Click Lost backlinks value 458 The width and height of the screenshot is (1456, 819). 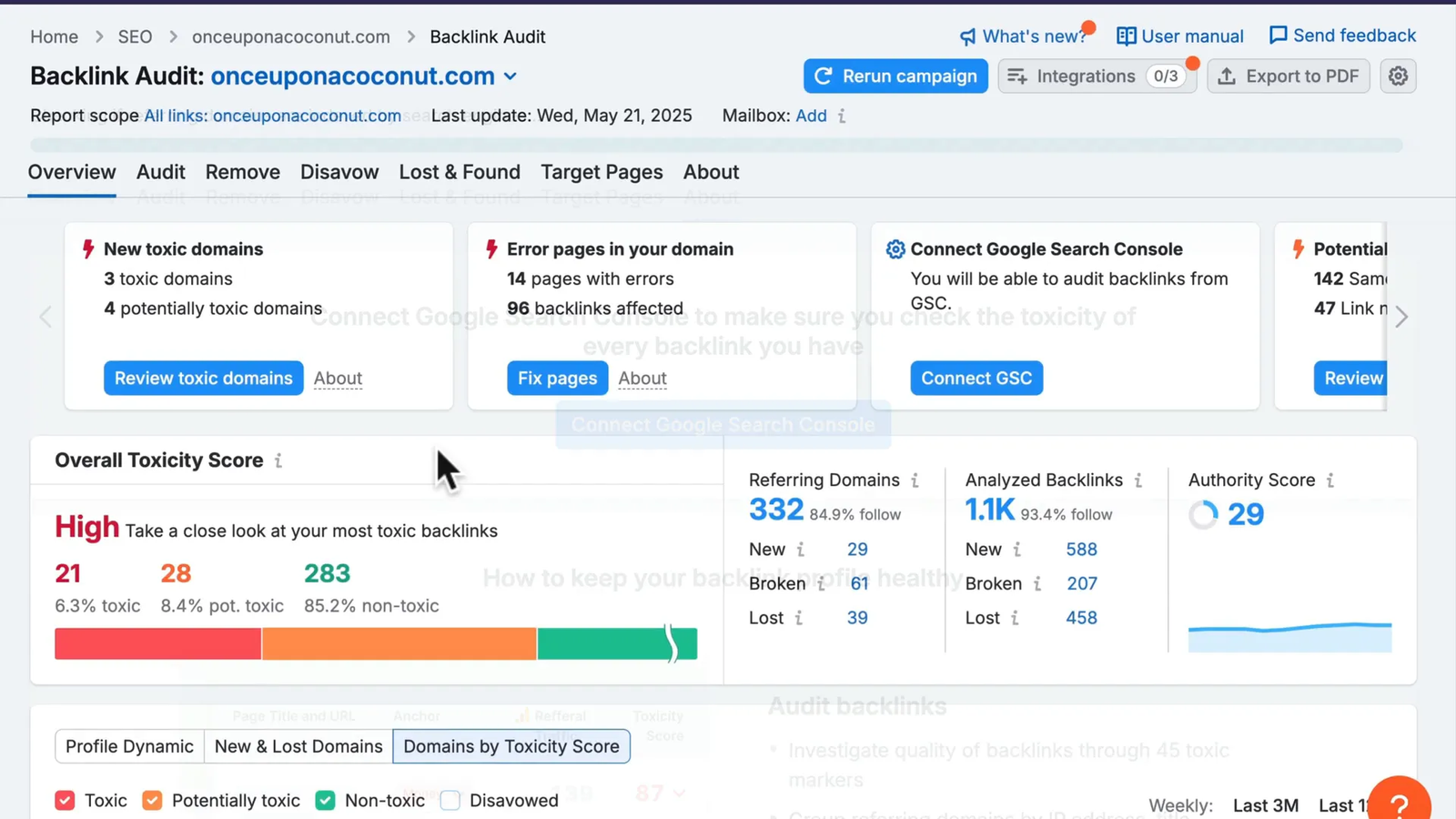pos(1081,618)
